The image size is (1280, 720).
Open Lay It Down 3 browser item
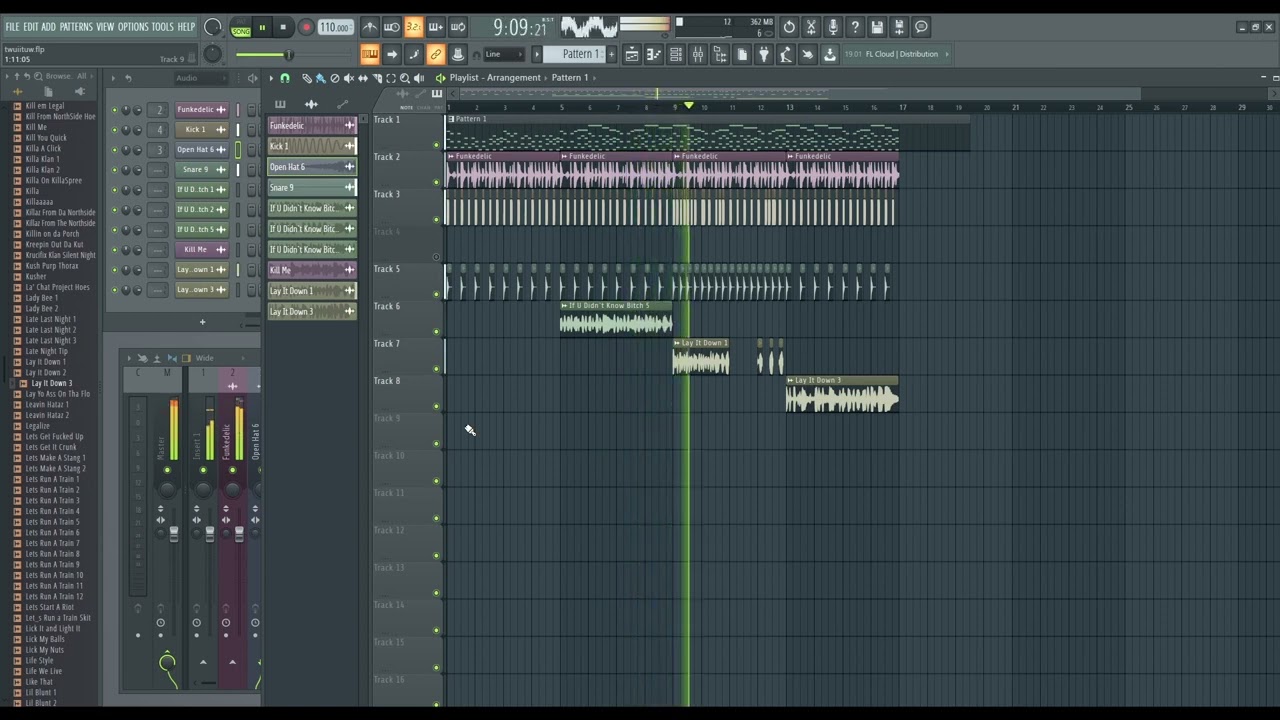pyautogui.click(x=51, y=383)
